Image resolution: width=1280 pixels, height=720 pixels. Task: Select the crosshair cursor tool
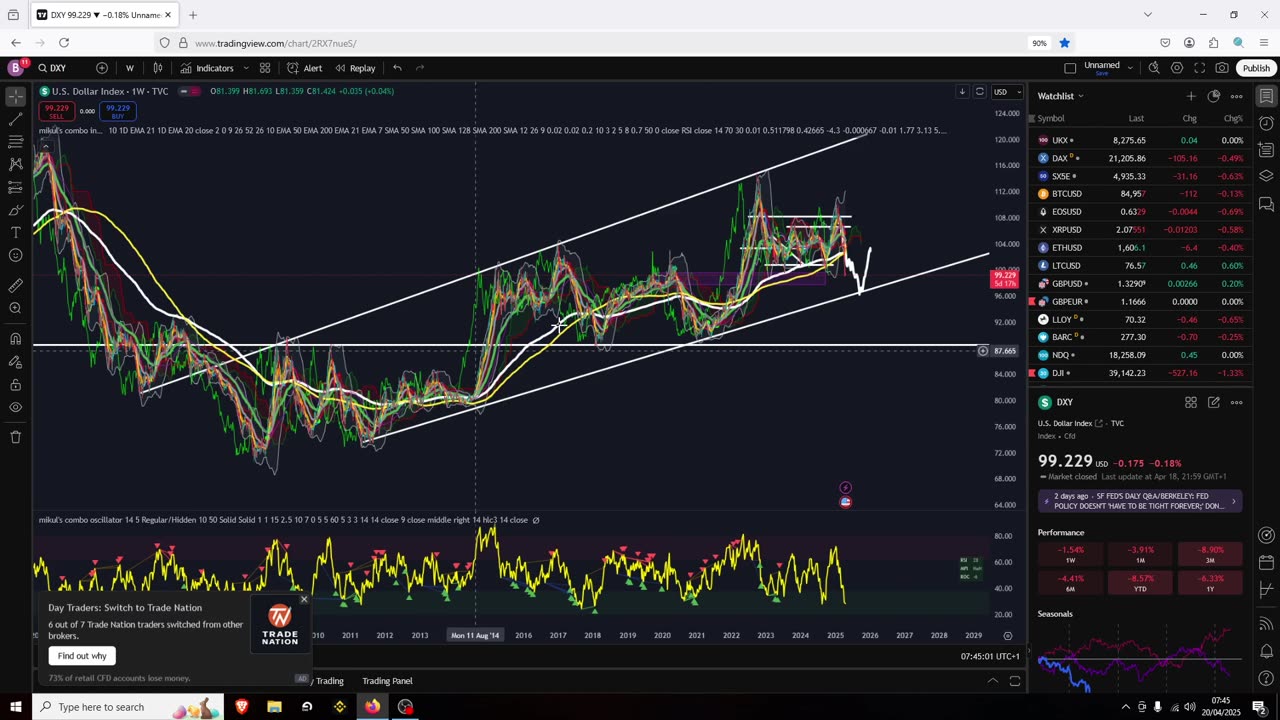[x=15, y=97]
